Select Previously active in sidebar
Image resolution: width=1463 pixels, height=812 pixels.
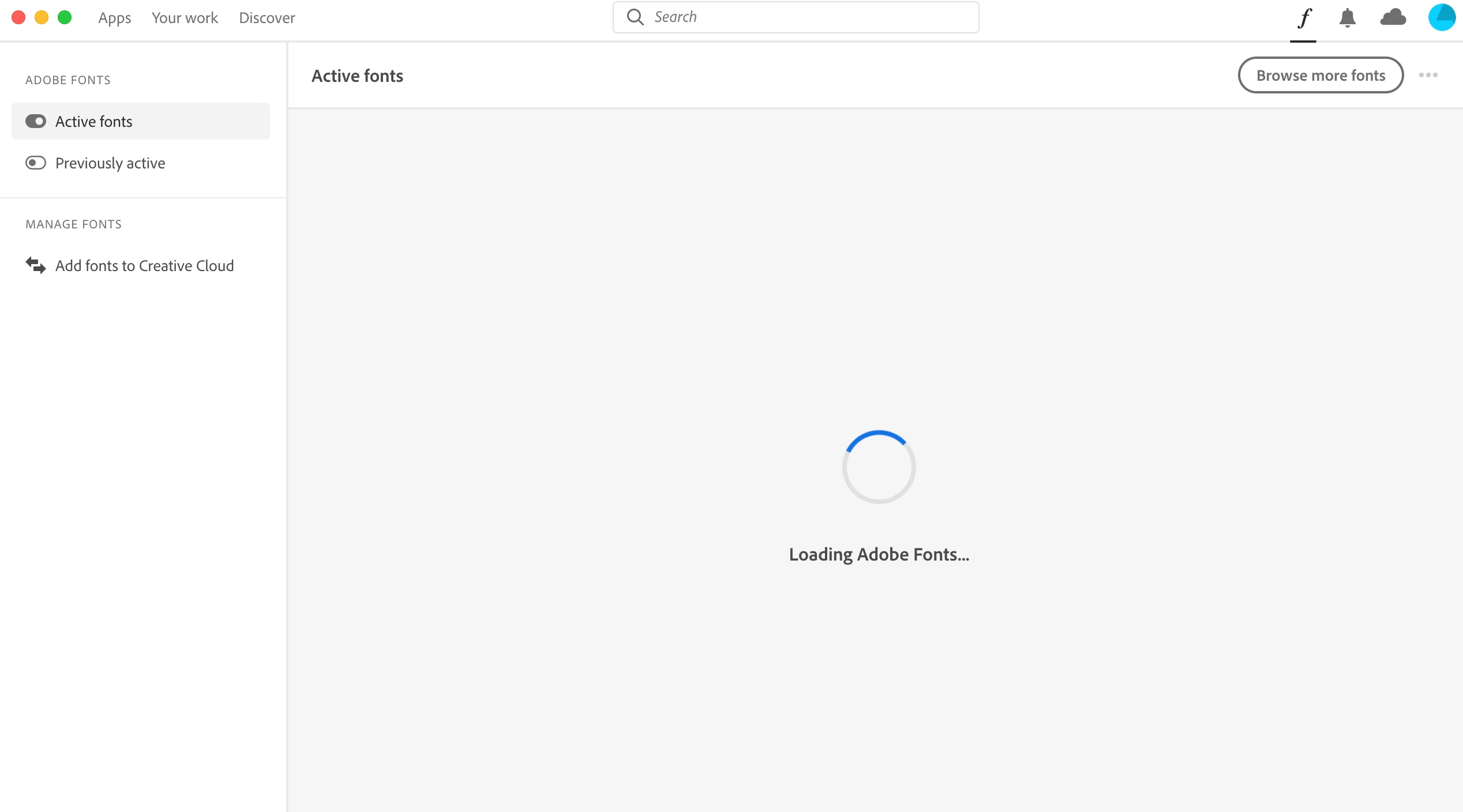click(110, 163)
